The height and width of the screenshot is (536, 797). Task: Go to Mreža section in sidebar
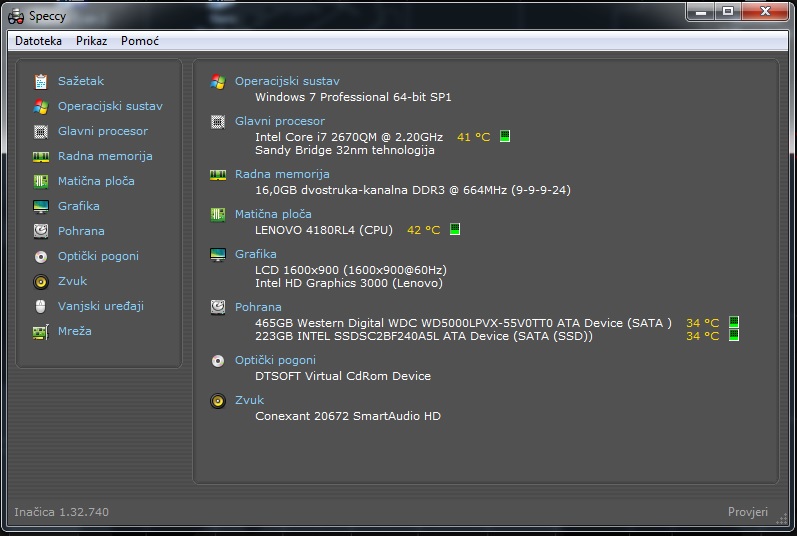pos(75,331)
